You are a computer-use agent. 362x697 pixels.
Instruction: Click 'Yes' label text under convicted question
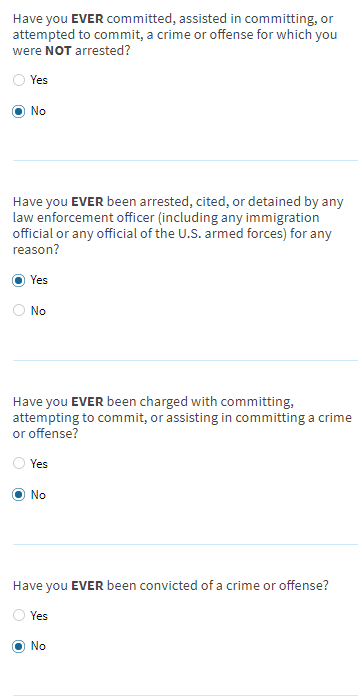click(x=39, y=616)
